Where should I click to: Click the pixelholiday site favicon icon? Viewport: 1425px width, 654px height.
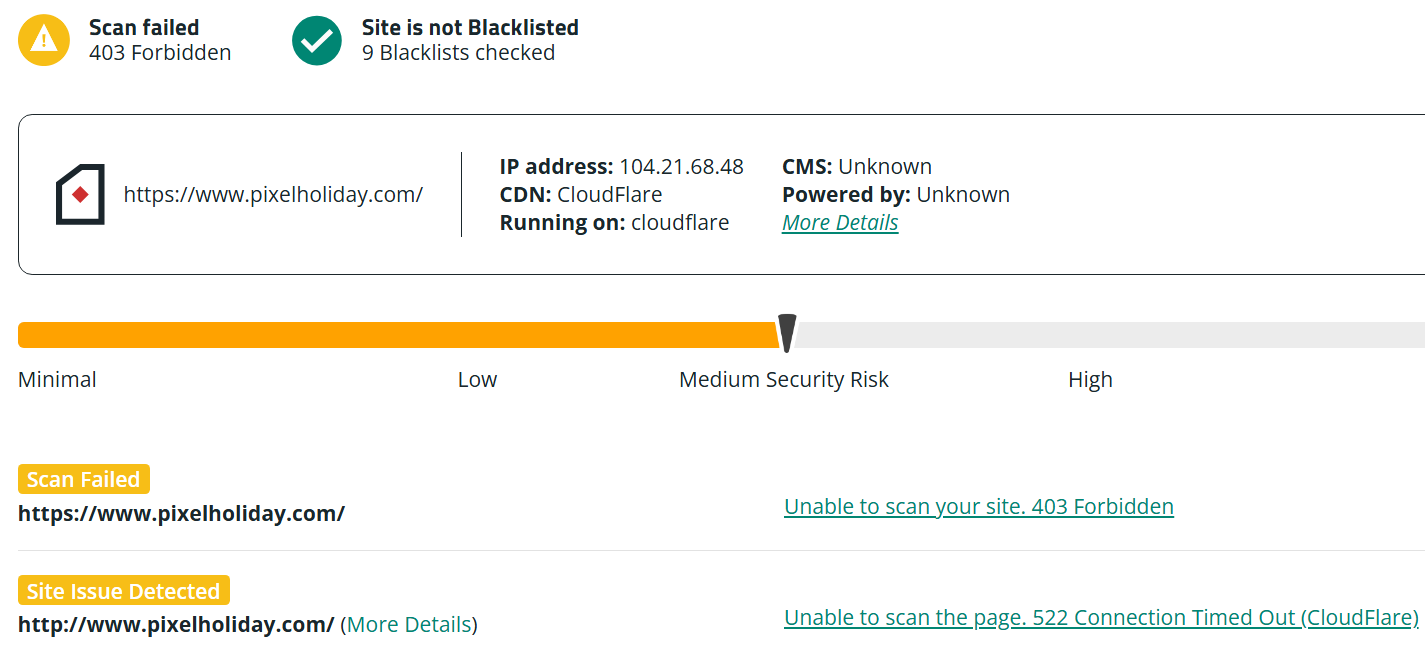[x=80, y=194]
